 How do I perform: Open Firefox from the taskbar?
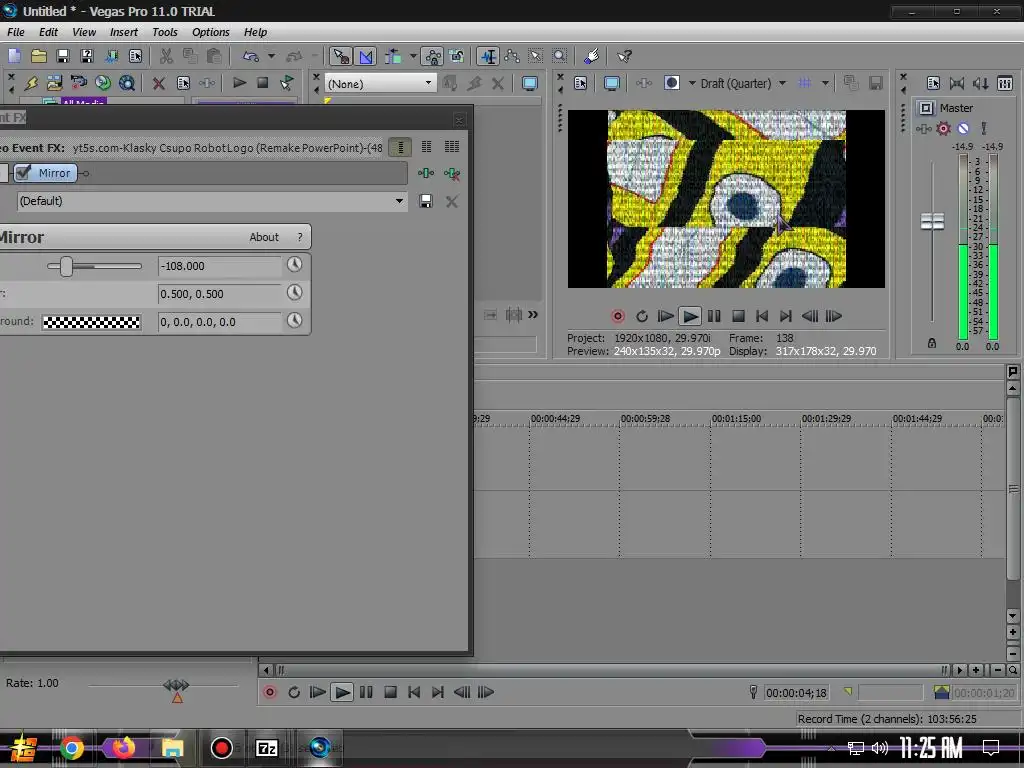pos(123,746)
